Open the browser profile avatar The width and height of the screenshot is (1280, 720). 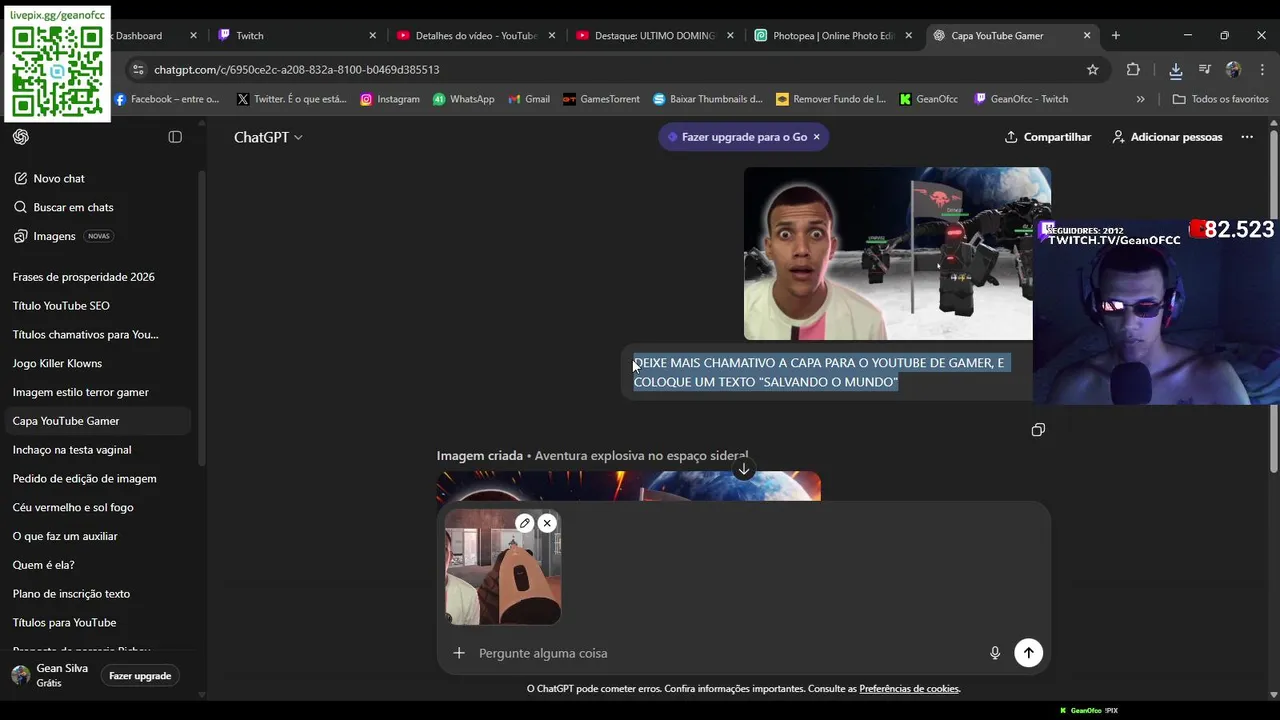click(x=1233, y=70)
